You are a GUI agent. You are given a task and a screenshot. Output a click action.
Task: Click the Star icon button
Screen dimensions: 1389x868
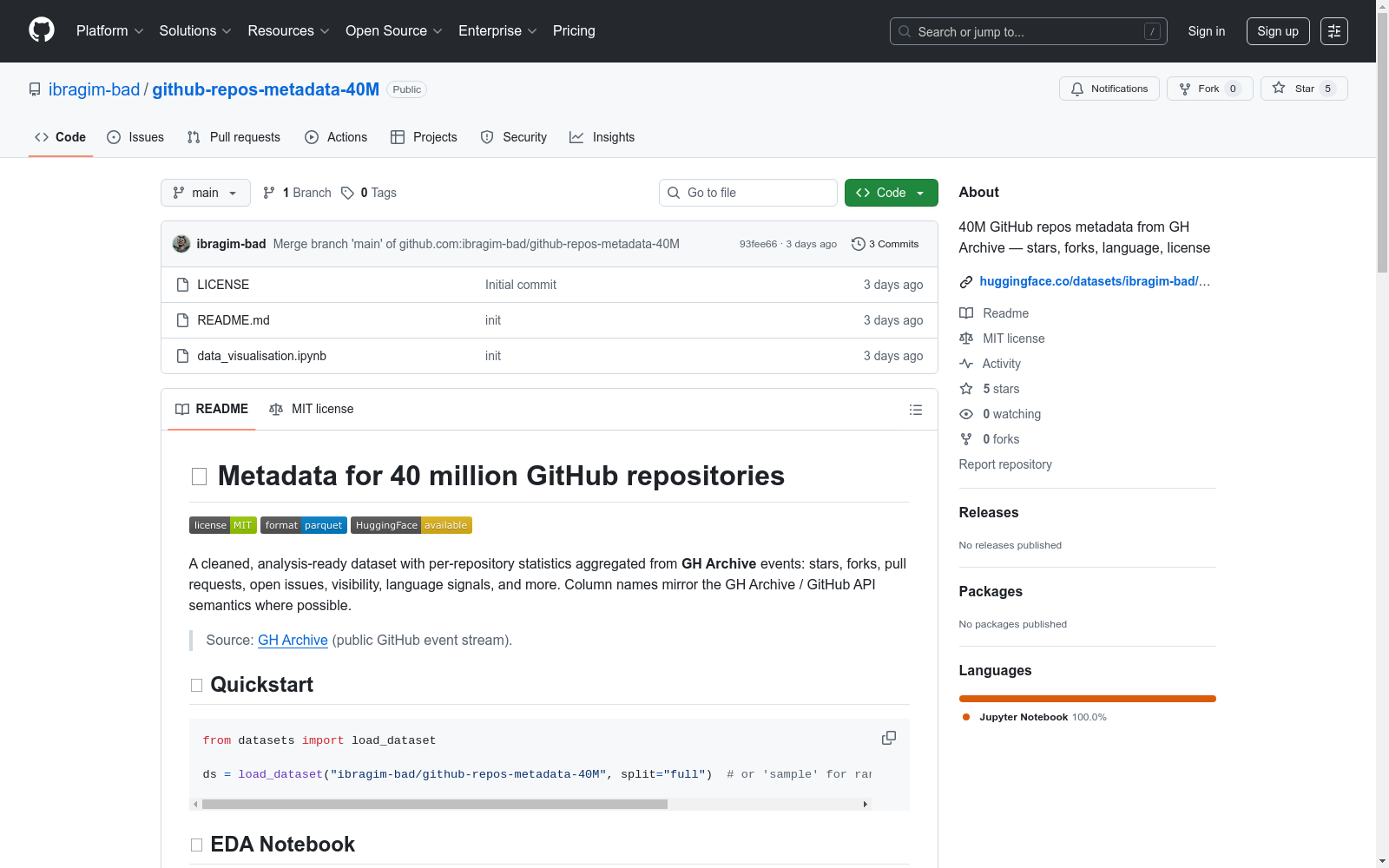pos(1279,88)
